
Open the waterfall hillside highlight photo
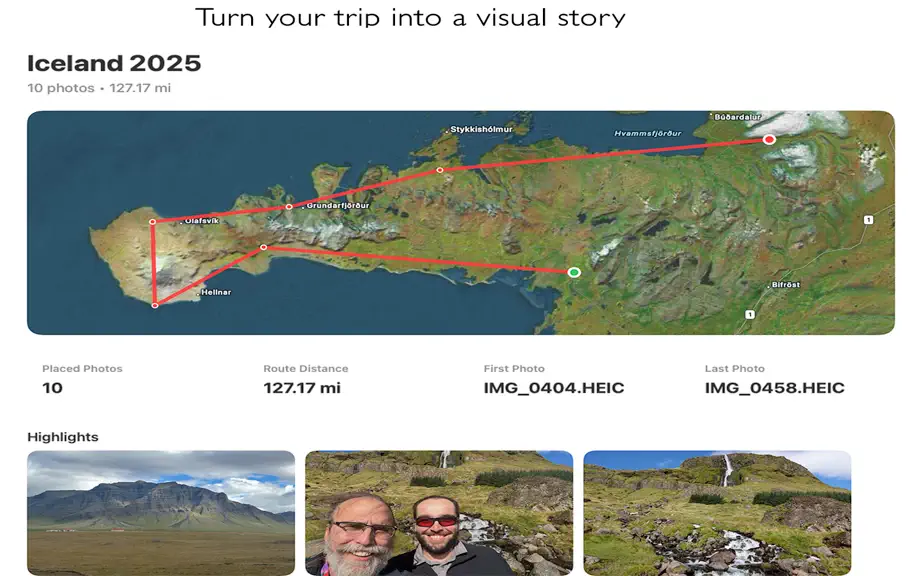(717, 513)
